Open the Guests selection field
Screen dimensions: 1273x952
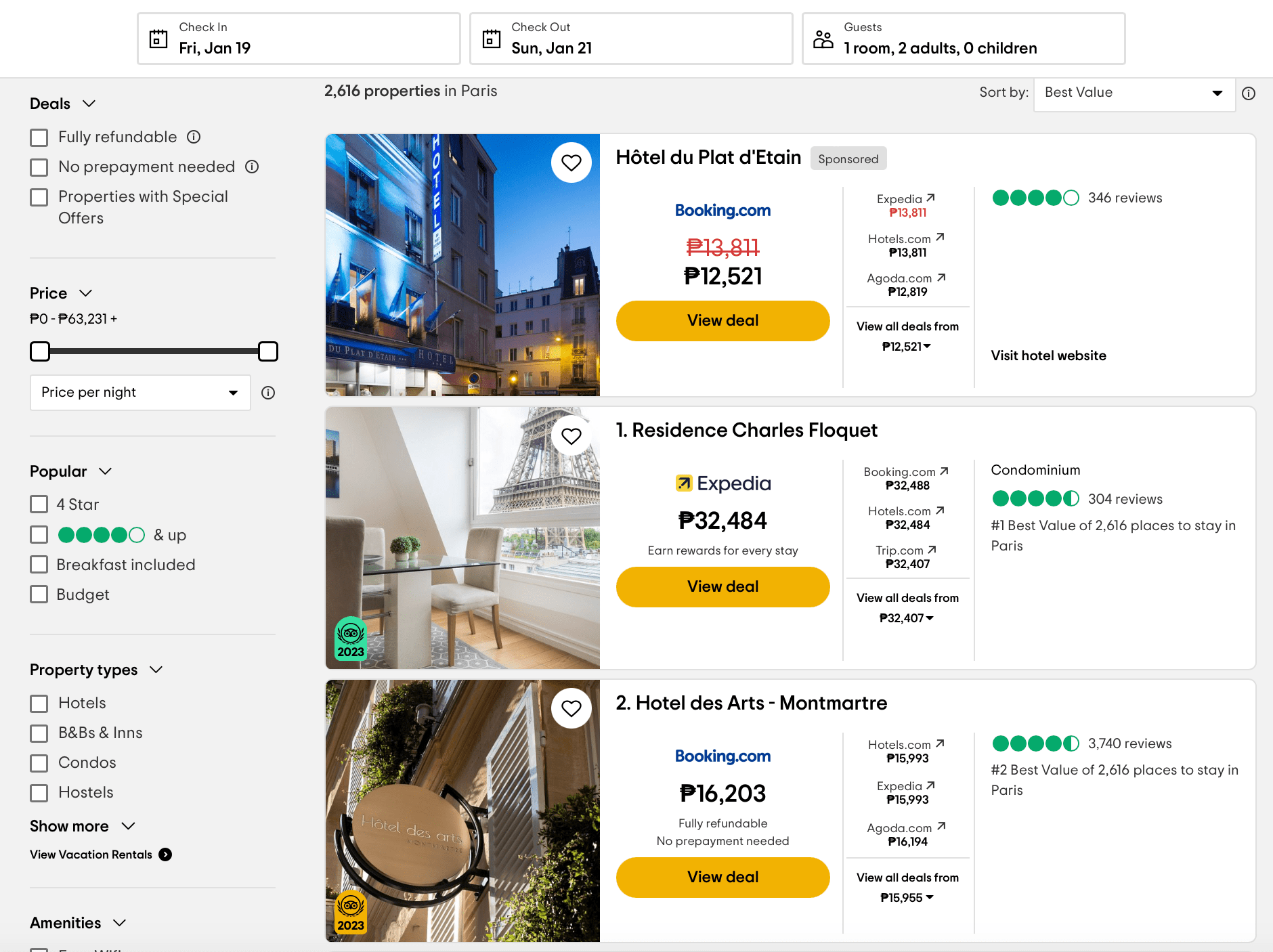tap(964, 39)
